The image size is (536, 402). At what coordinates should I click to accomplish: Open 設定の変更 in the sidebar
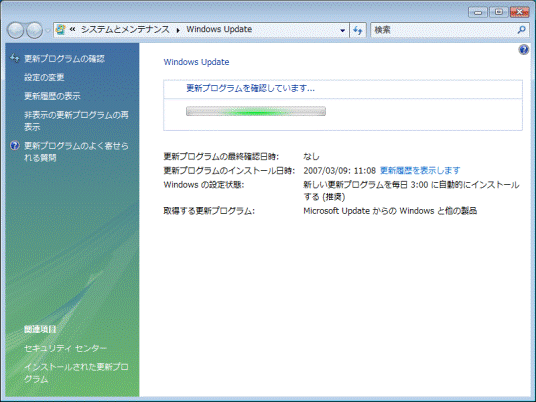[44, 77]
